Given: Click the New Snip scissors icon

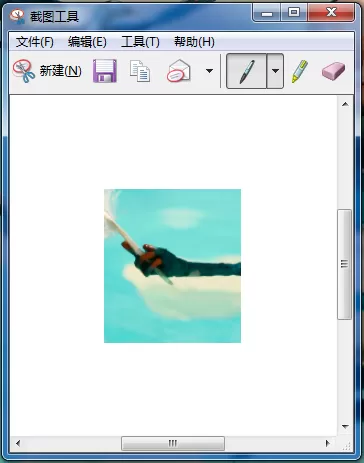Looking at the screenshot, I should 24,71.
